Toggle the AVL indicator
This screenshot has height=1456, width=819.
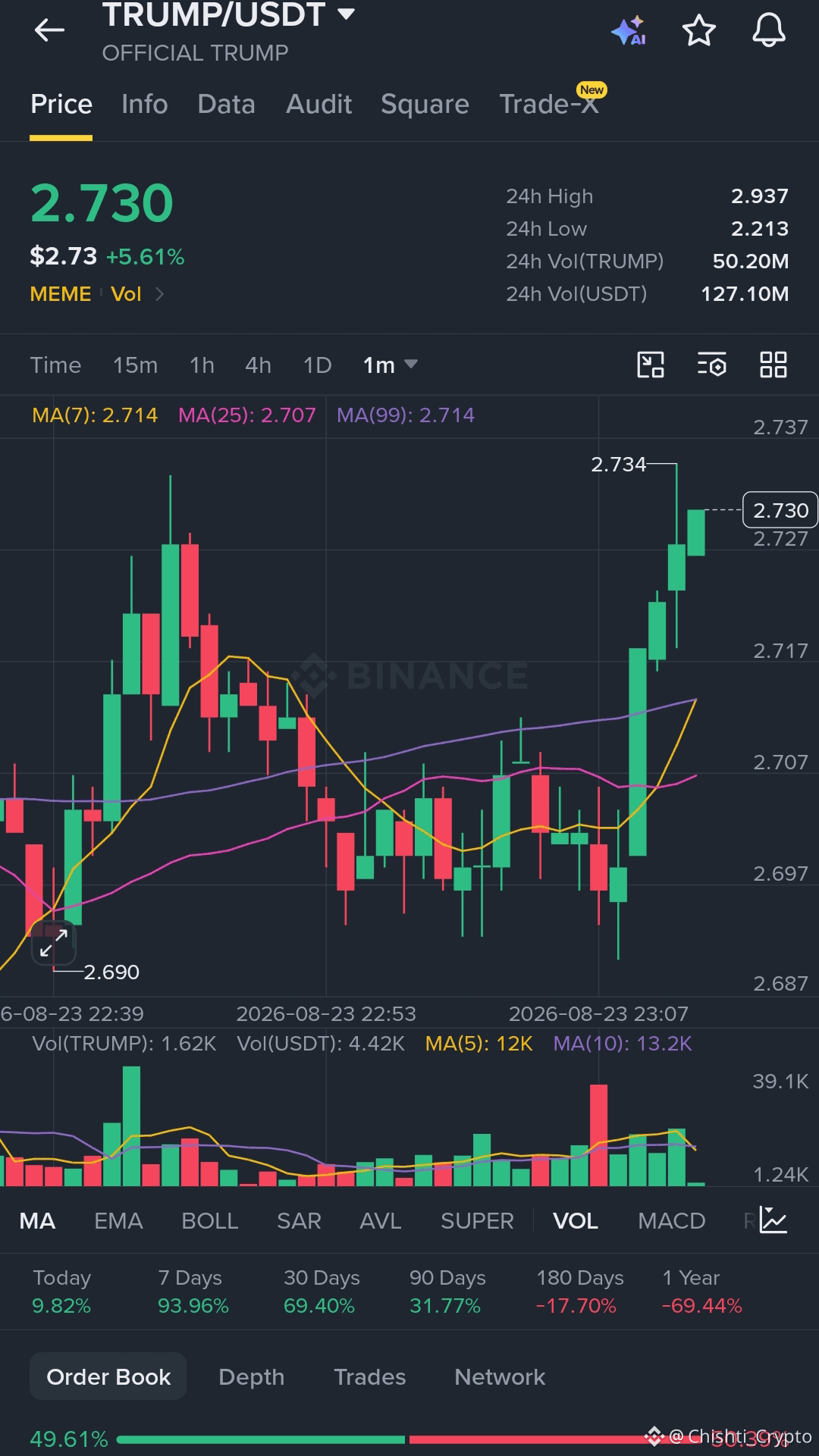coord(380,1220)
